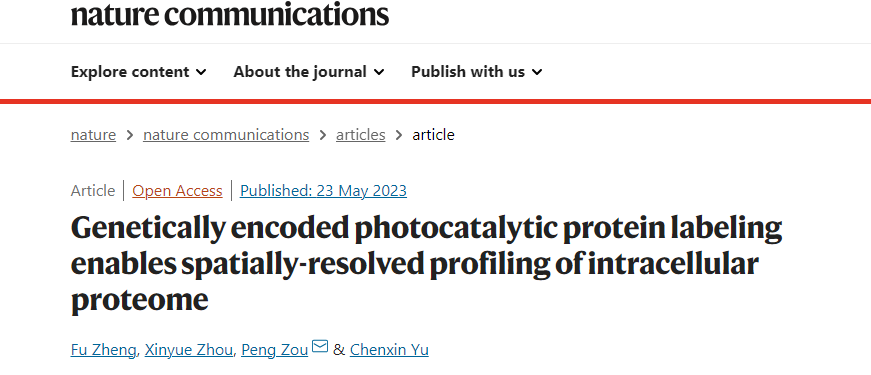The image size is (871, 375).
Task: Open the Explore content menu
Action: click(x=139, y=72)
